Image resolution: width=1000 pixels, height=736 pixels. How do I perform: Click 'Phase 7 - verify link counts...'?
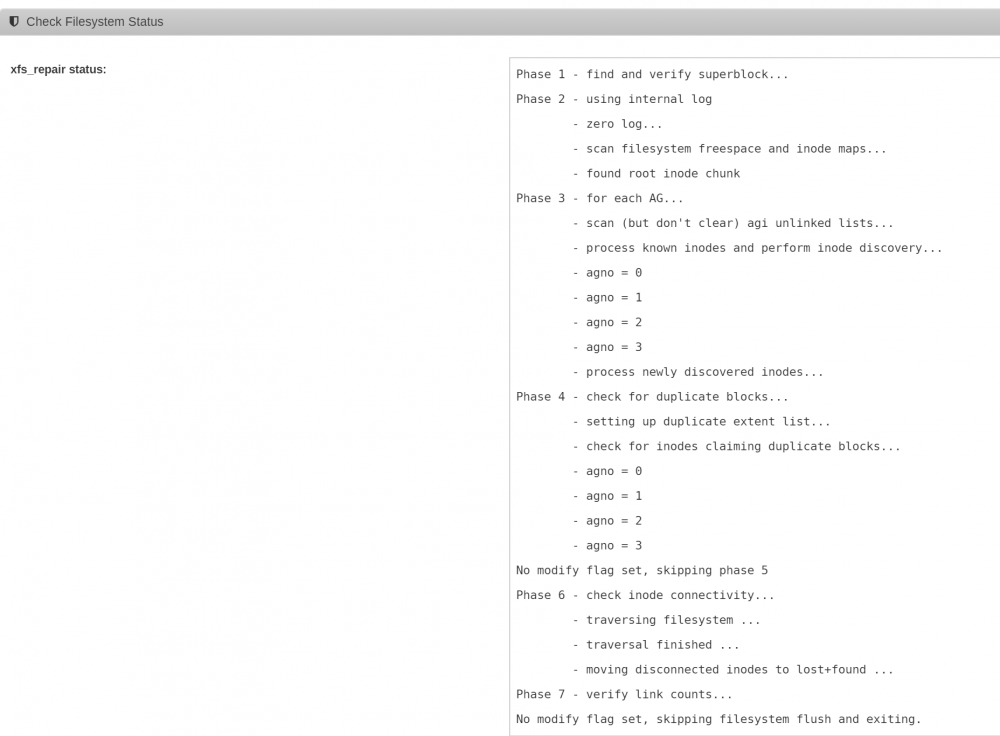624,695
